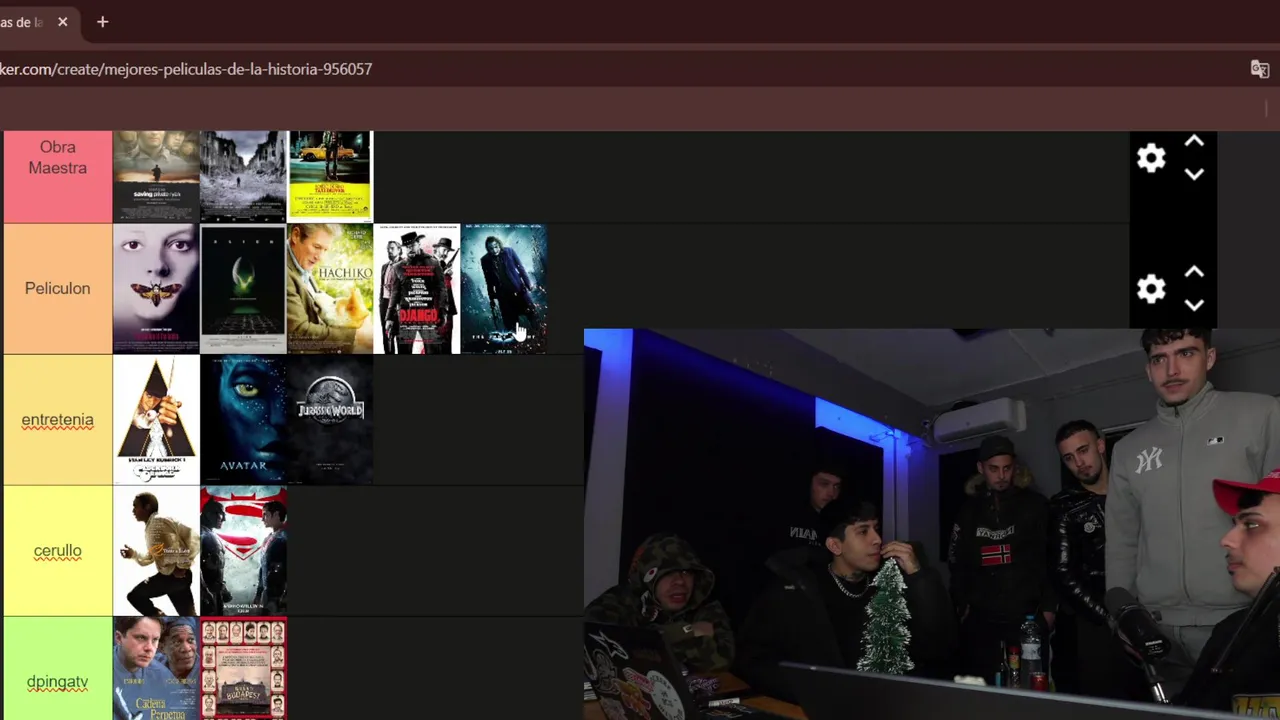The width and height of the screenshot is (1280, 720).
Task: Select the Cadena Perpetua poster
Action: click(156, 669)
